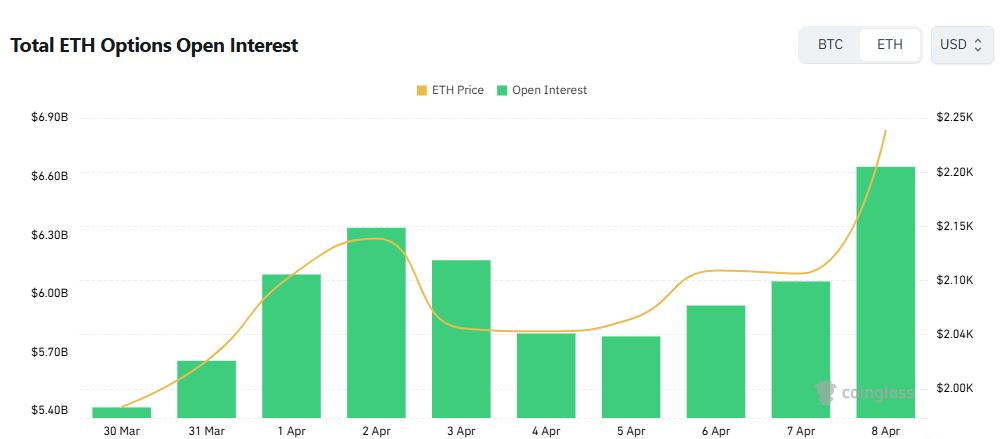
Task: Click the 2 Apr open interest bar
Action: pos(376,322)
